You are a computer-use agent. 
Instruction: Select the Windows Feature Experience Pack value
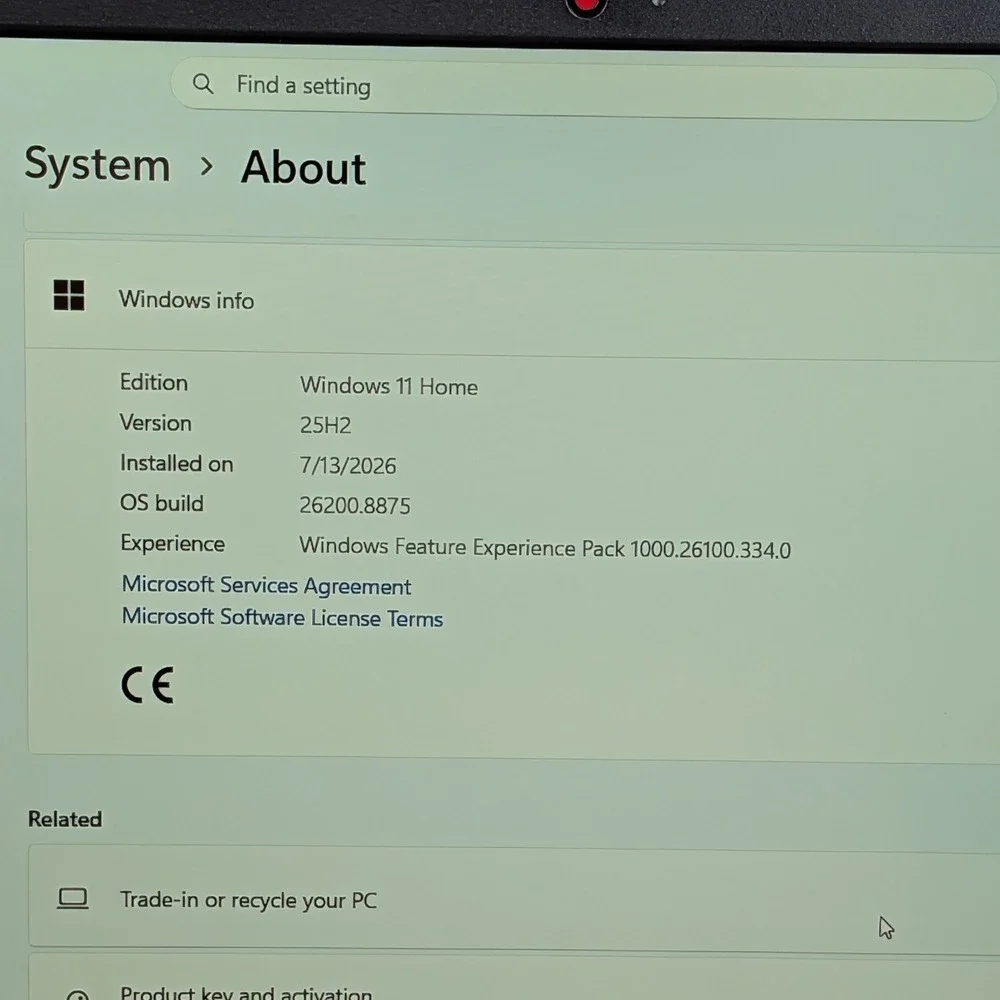(x=545, y=548)
